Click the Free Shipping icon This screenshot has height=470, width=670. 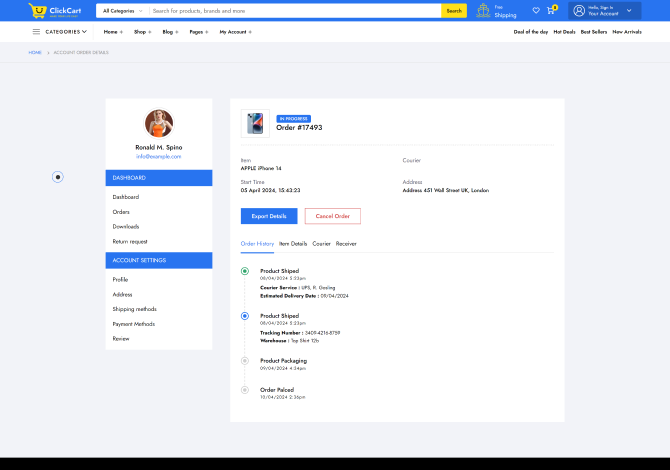(483, 11)
